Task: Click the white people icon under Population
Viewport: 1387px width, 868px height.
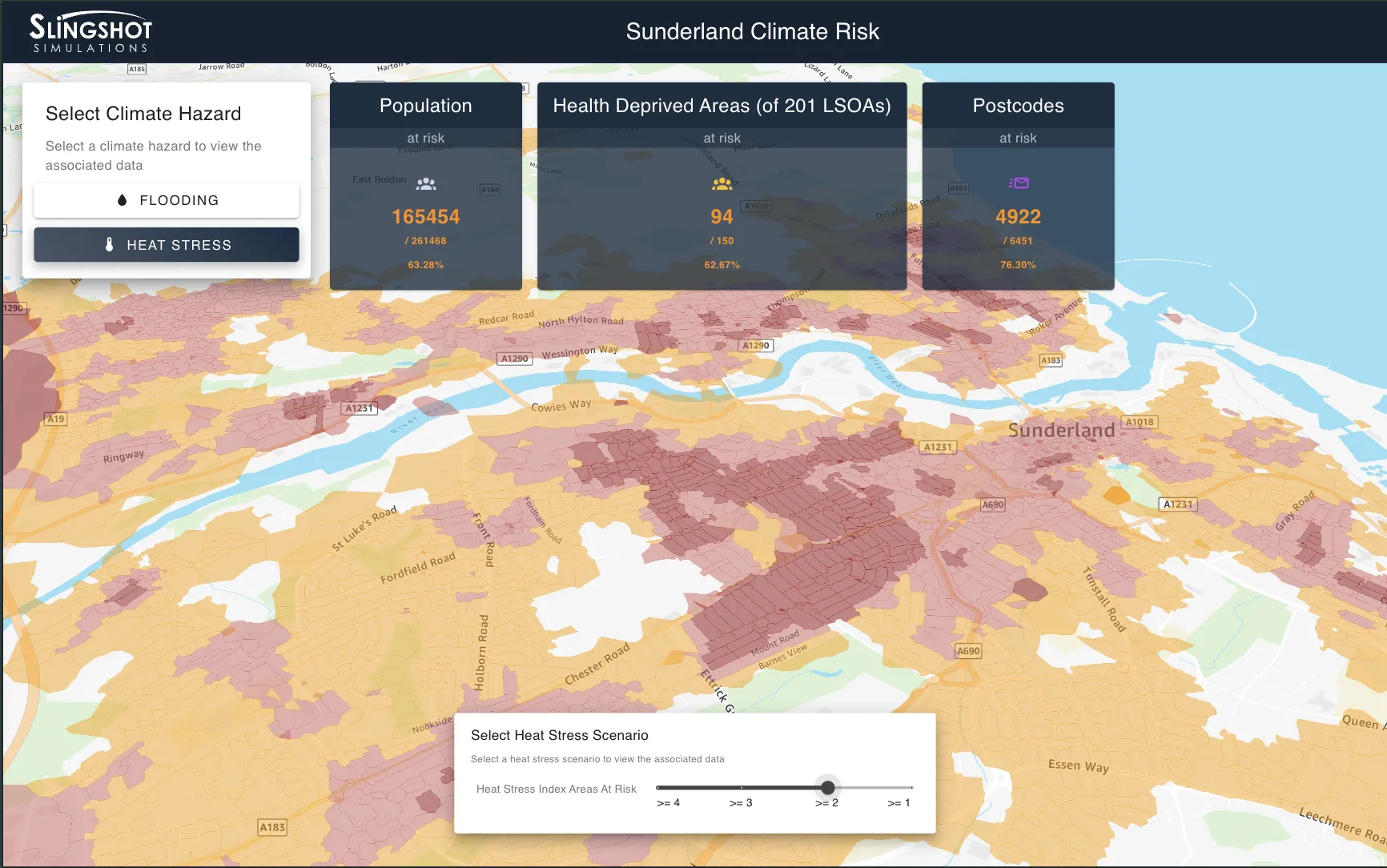Action: [x=426, y=184]
